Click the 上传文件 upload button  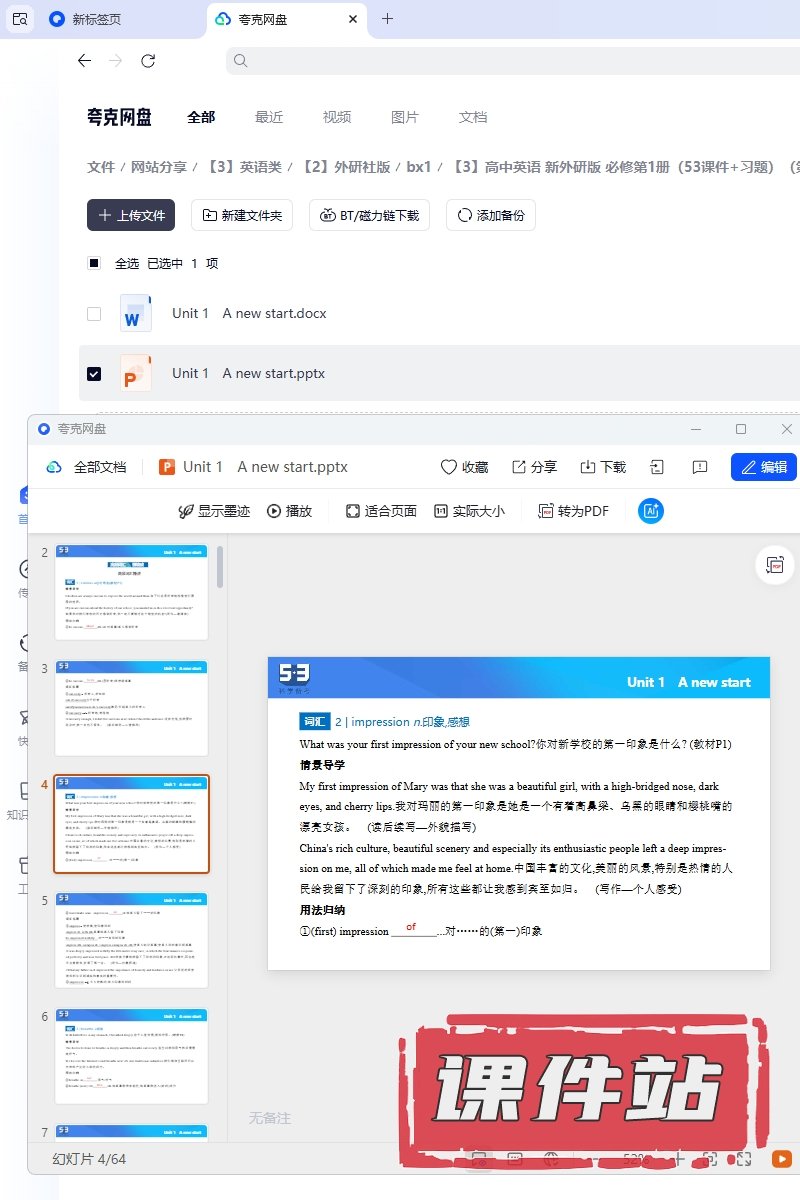pyautogui.click(x=131, y=215)
